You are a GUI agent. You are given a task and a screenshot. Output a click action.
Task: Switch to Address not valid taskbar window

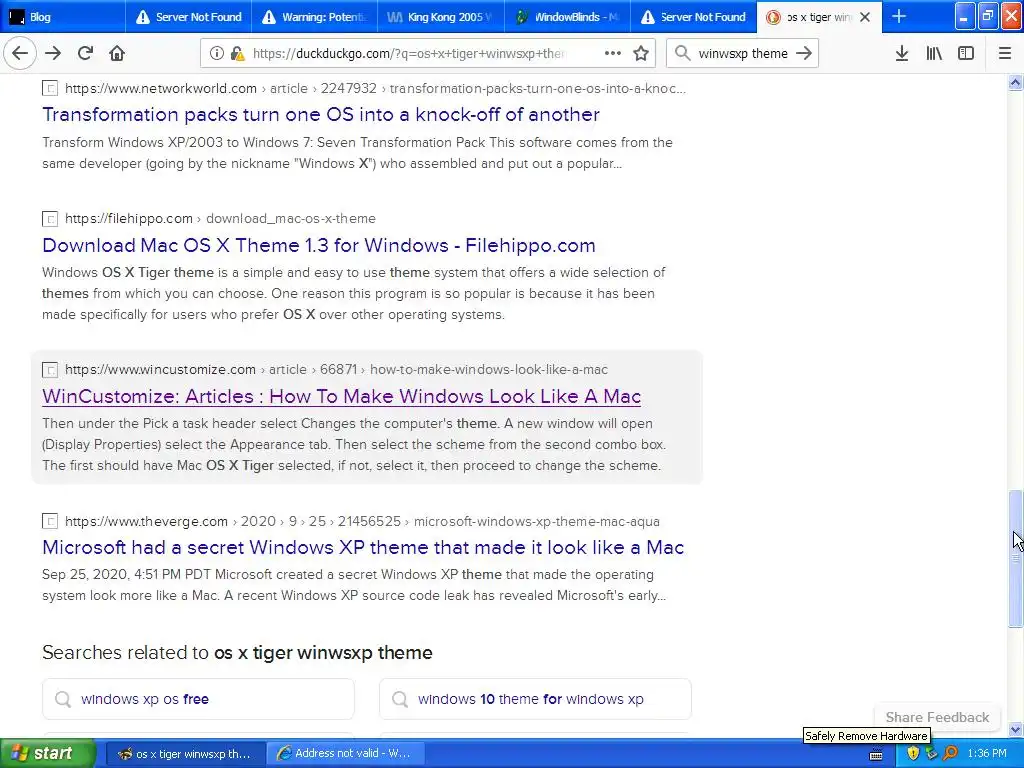click(346, 754)
